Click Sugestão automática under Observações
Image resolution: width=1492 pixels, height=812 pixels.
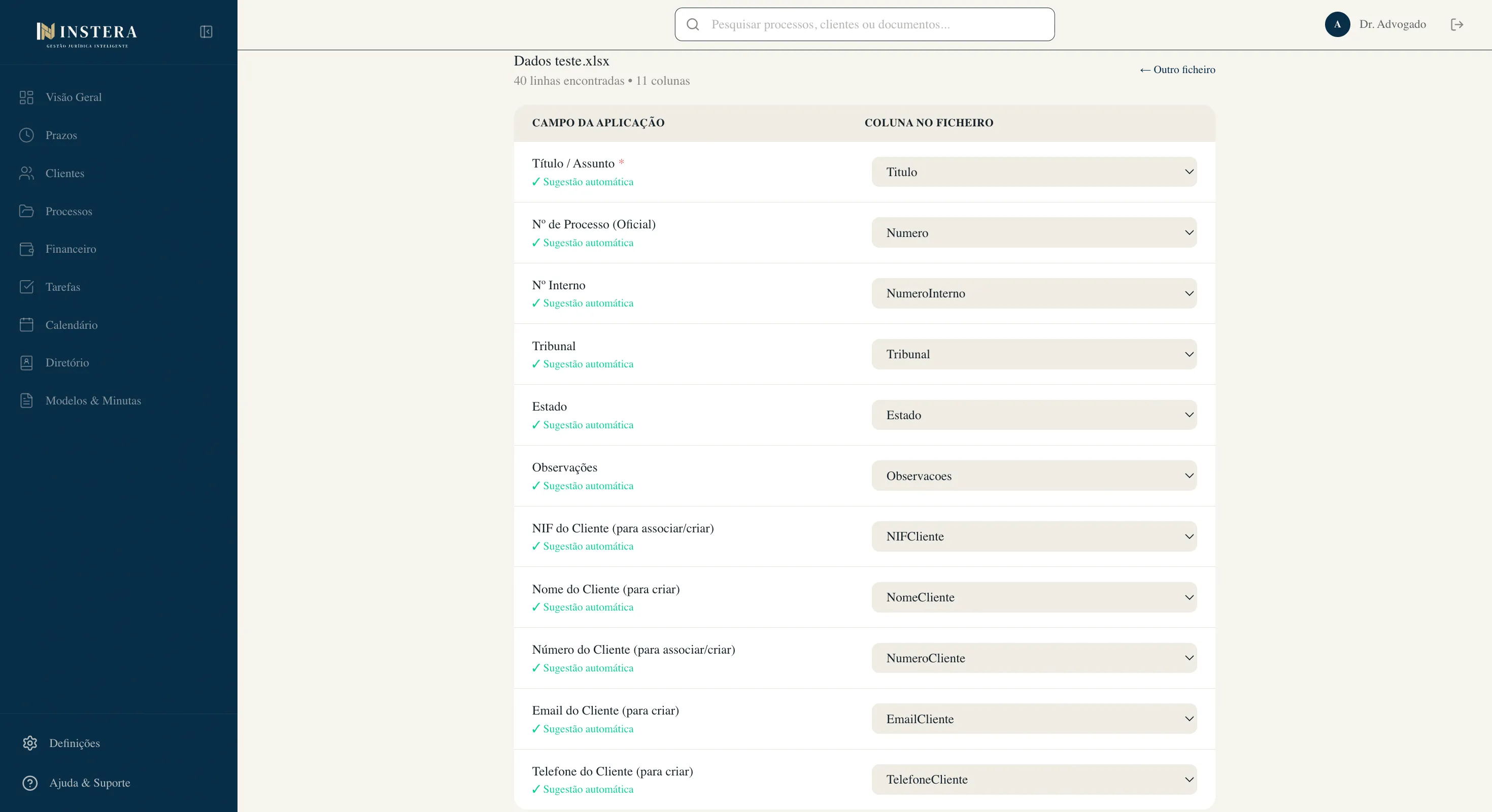[x=583, y=486]
